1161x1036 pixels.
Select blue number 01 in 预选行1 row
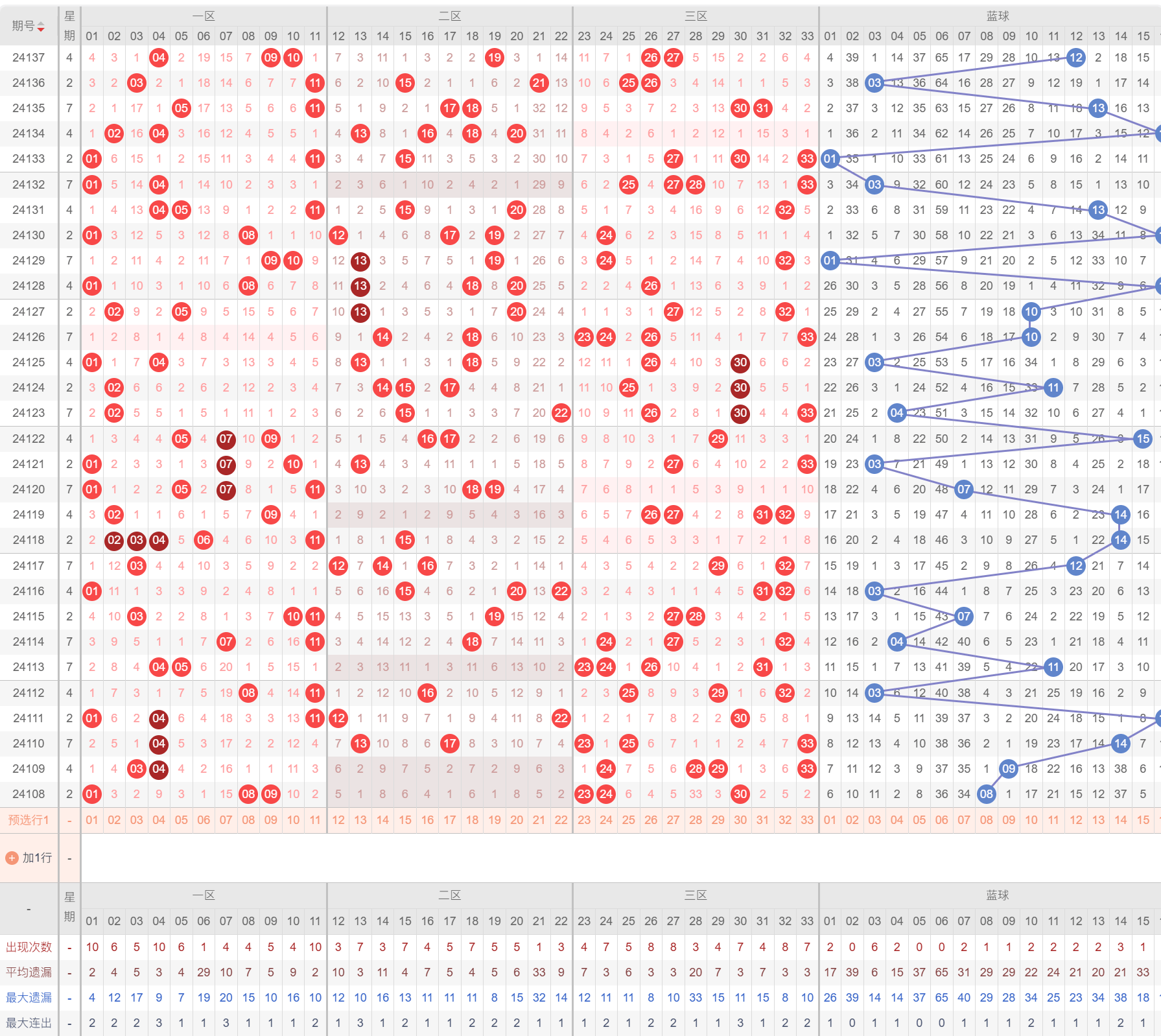point(830,820)
